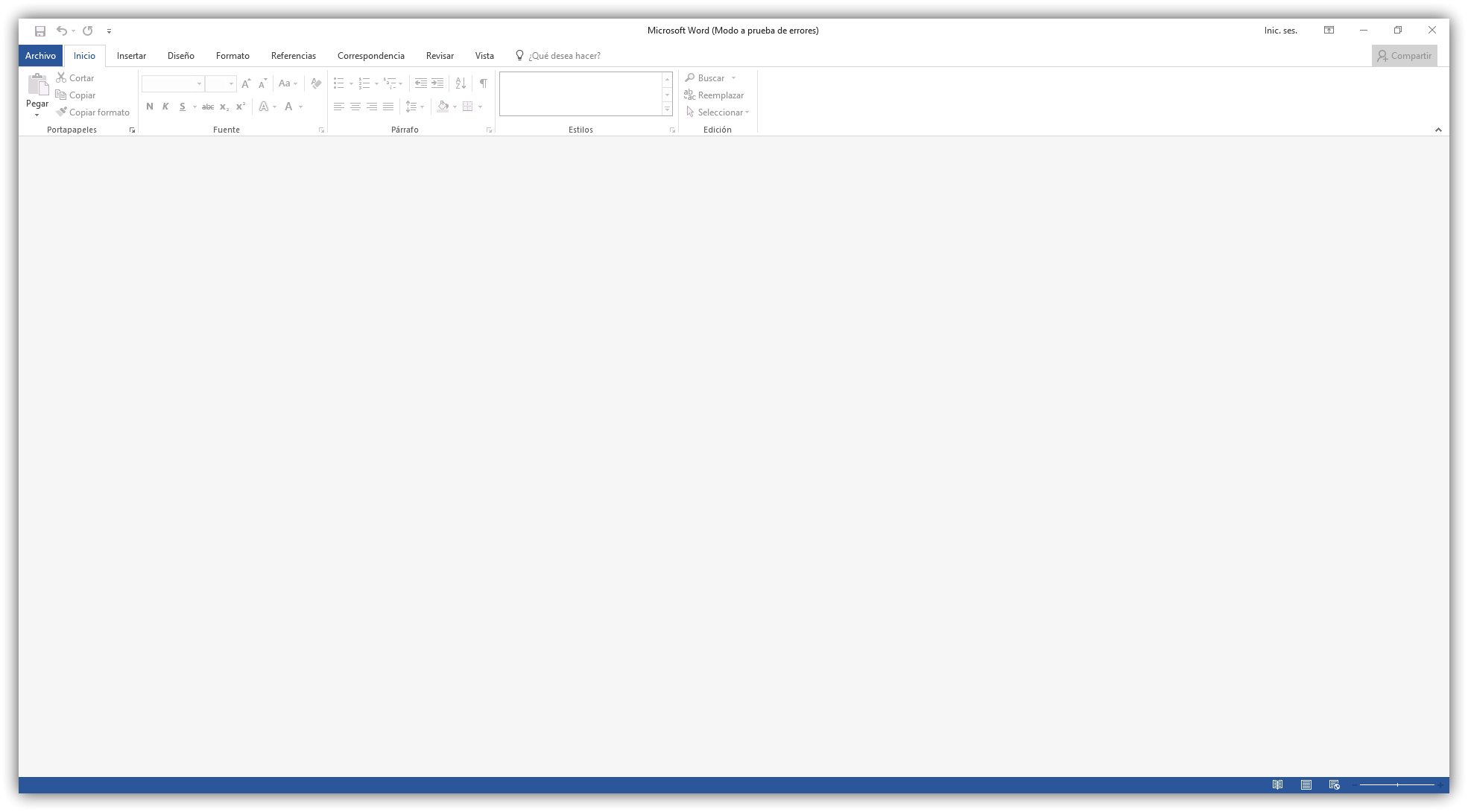Image resolution: width=1468 pixels, height=812 pixels.
Task: Click the Undo arrow icon
Action: coord(62,31)
